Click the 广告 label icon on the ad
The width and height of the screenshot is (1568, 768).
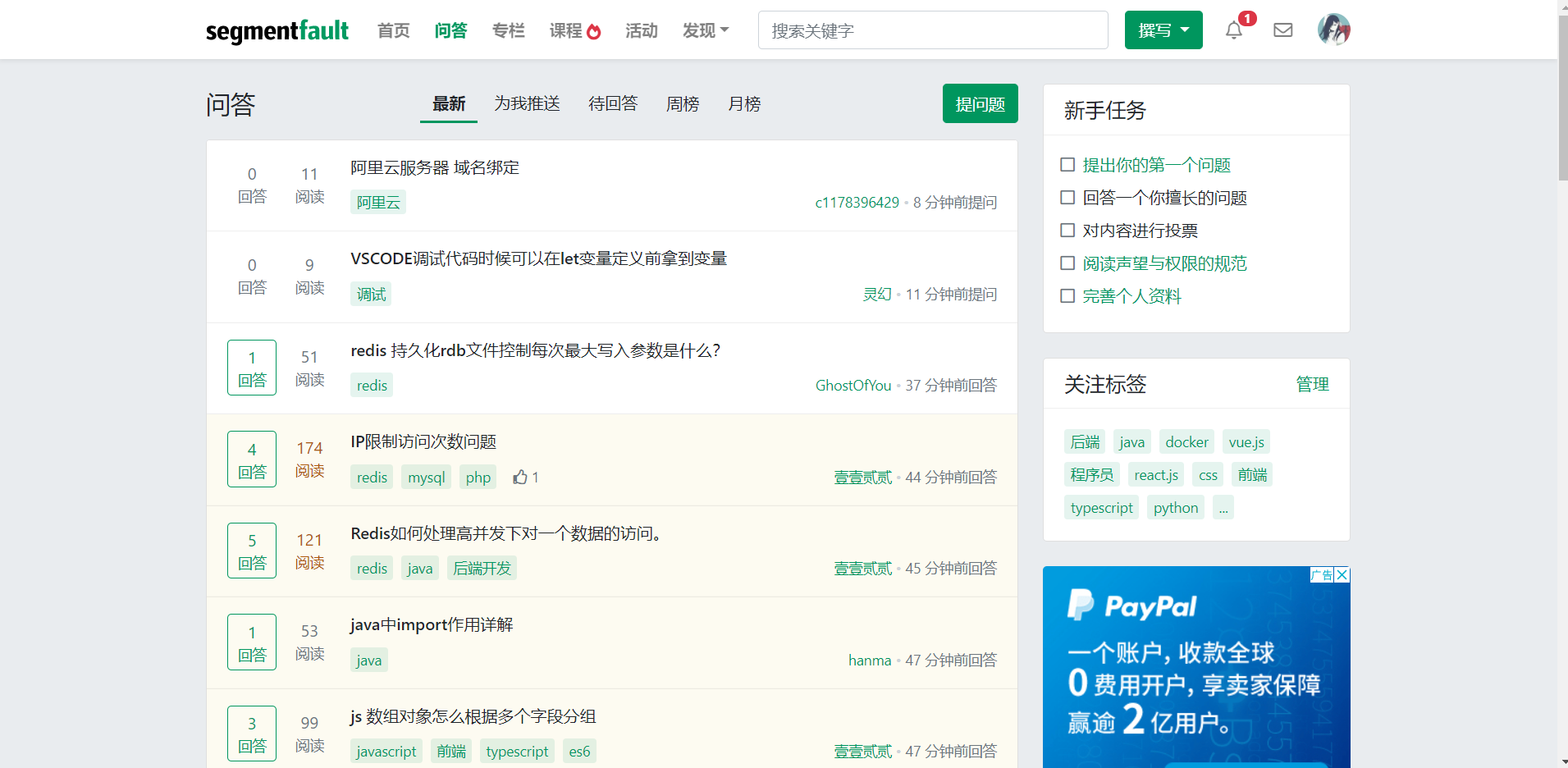pos(1322,574)
